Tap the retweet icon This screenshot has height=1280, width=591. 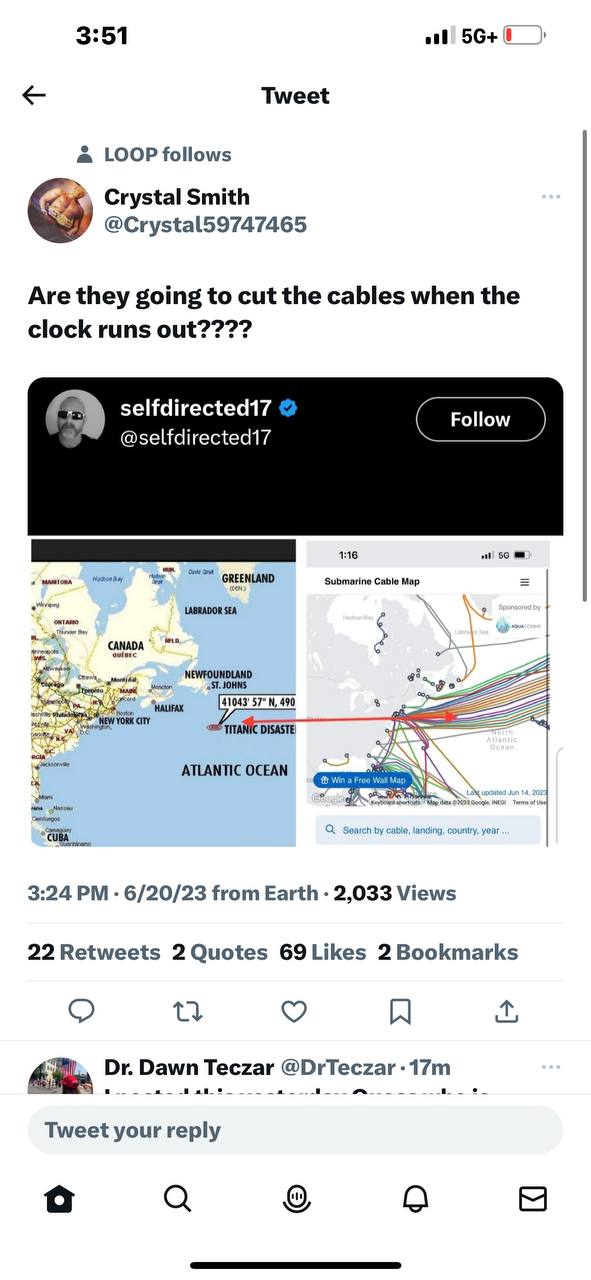[188, 1012]
